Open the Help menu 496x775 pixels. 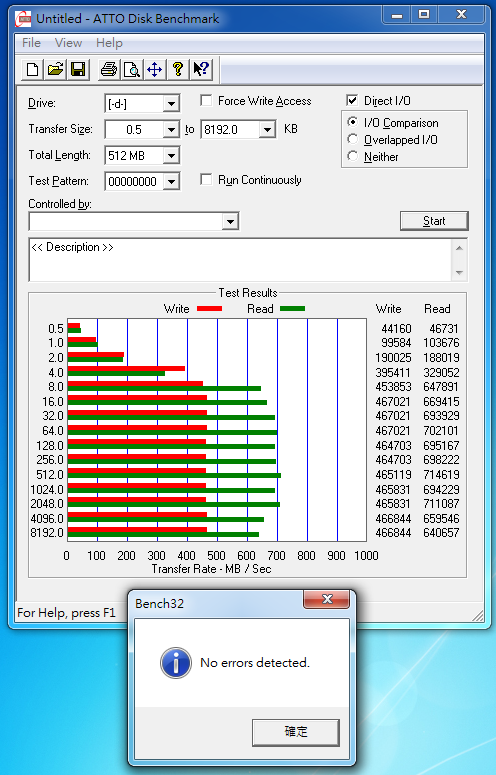[x=109, y=43]
